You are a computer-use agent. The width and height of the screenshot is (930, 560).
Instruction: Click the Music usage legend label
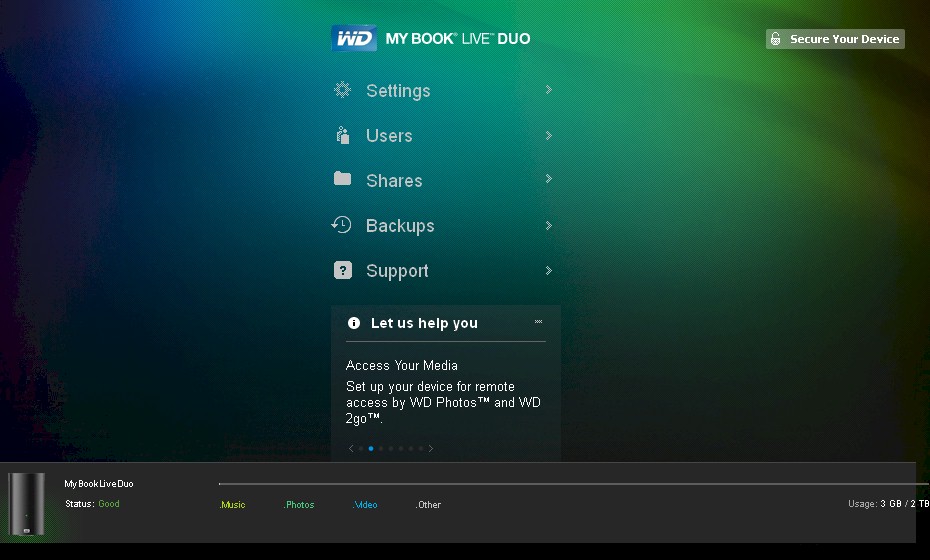pos(232,505)
